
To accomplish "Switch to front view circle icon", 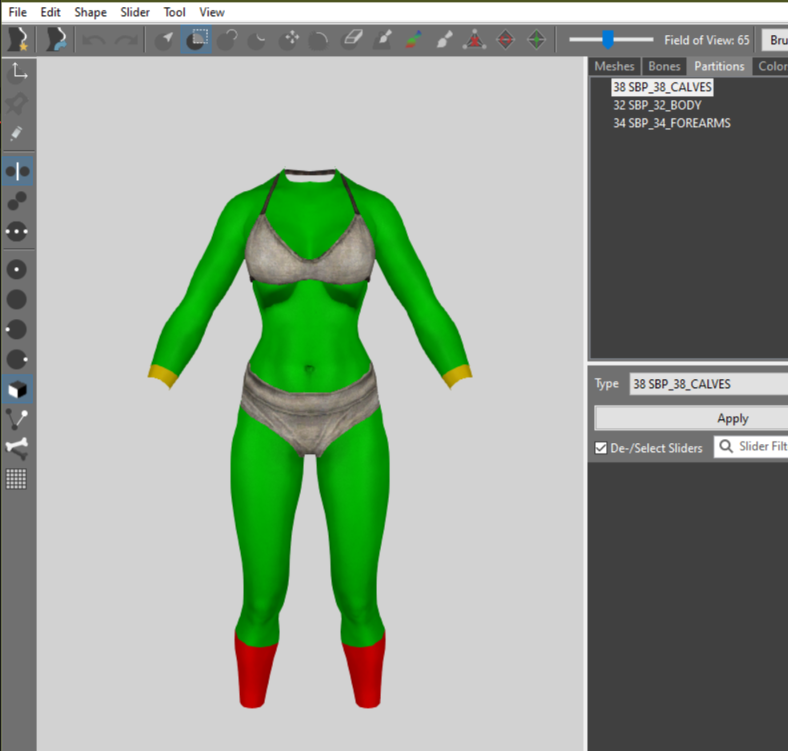I will (17, 269).
